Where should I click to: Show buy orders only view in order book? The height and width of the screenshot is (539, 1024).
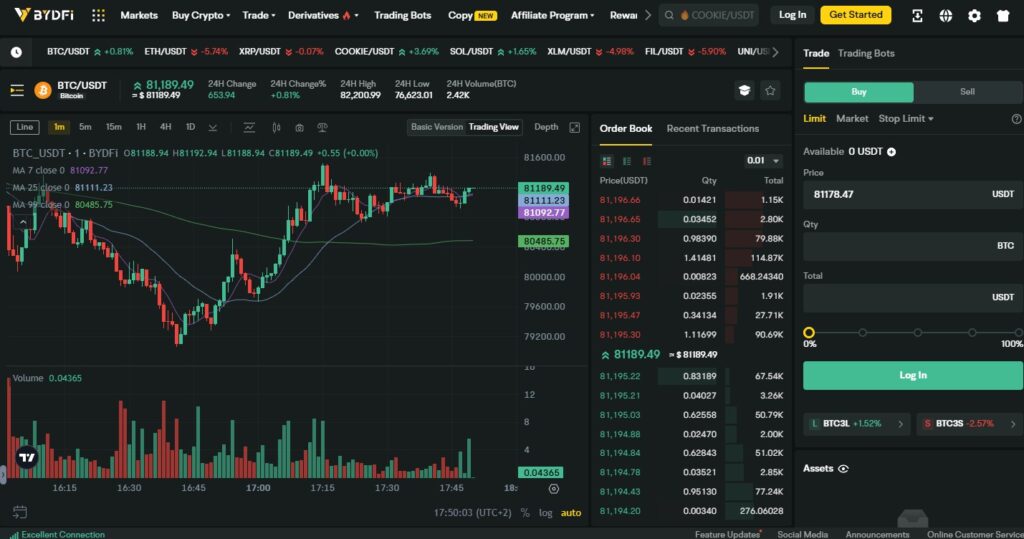pos(627,161)
